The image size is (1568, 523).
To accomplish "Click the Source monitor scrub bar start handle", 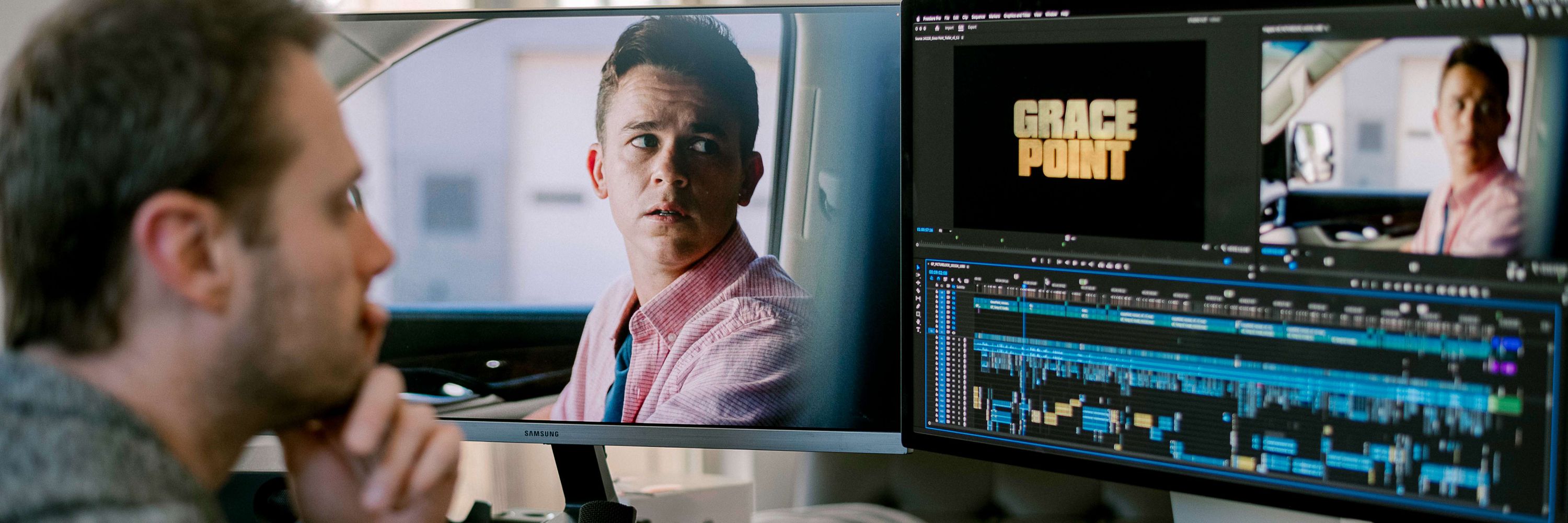I will tap(917, 245).
